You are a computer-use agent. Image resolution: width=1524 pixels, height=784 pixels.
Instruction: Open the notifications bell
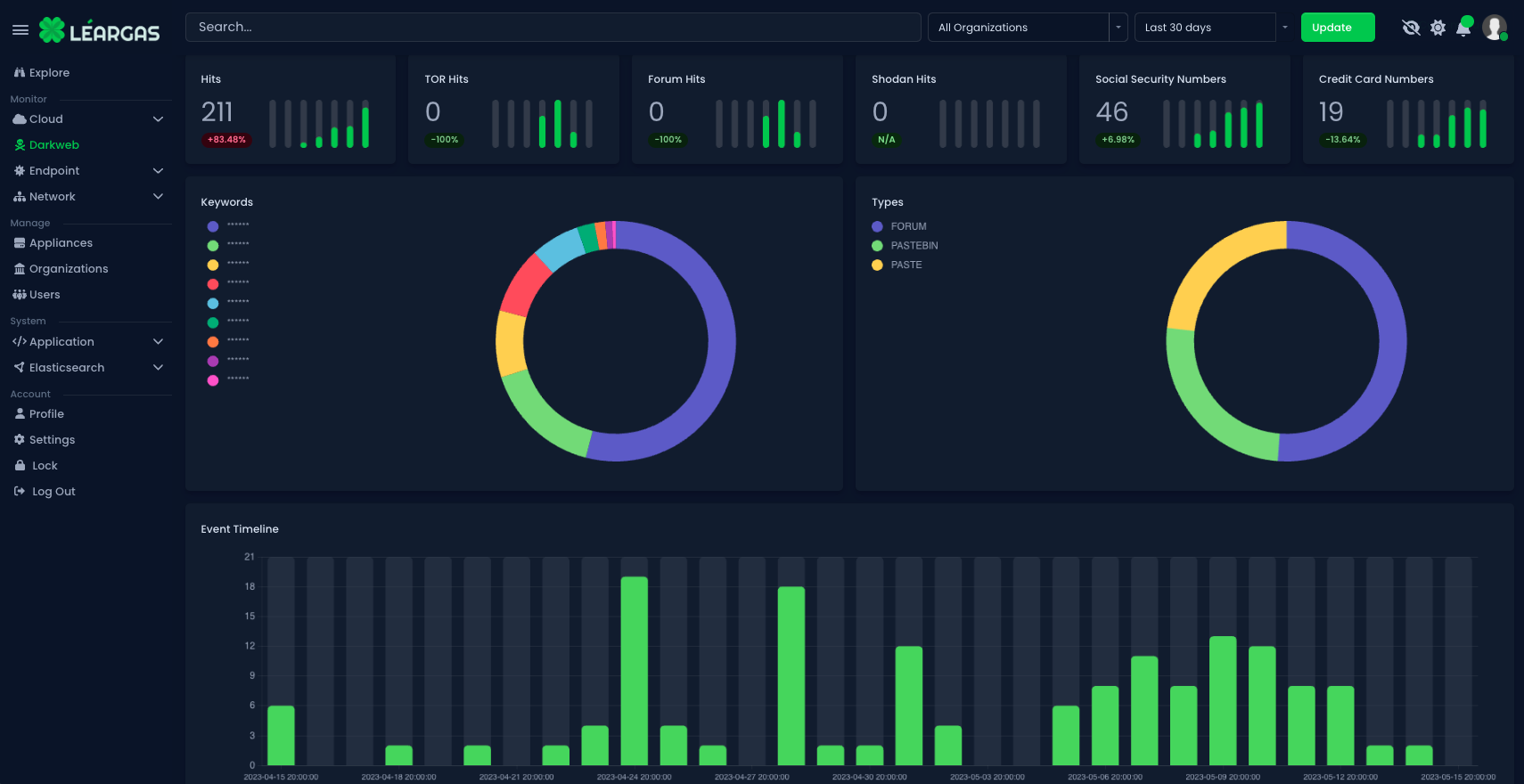tap(1463, 28)
